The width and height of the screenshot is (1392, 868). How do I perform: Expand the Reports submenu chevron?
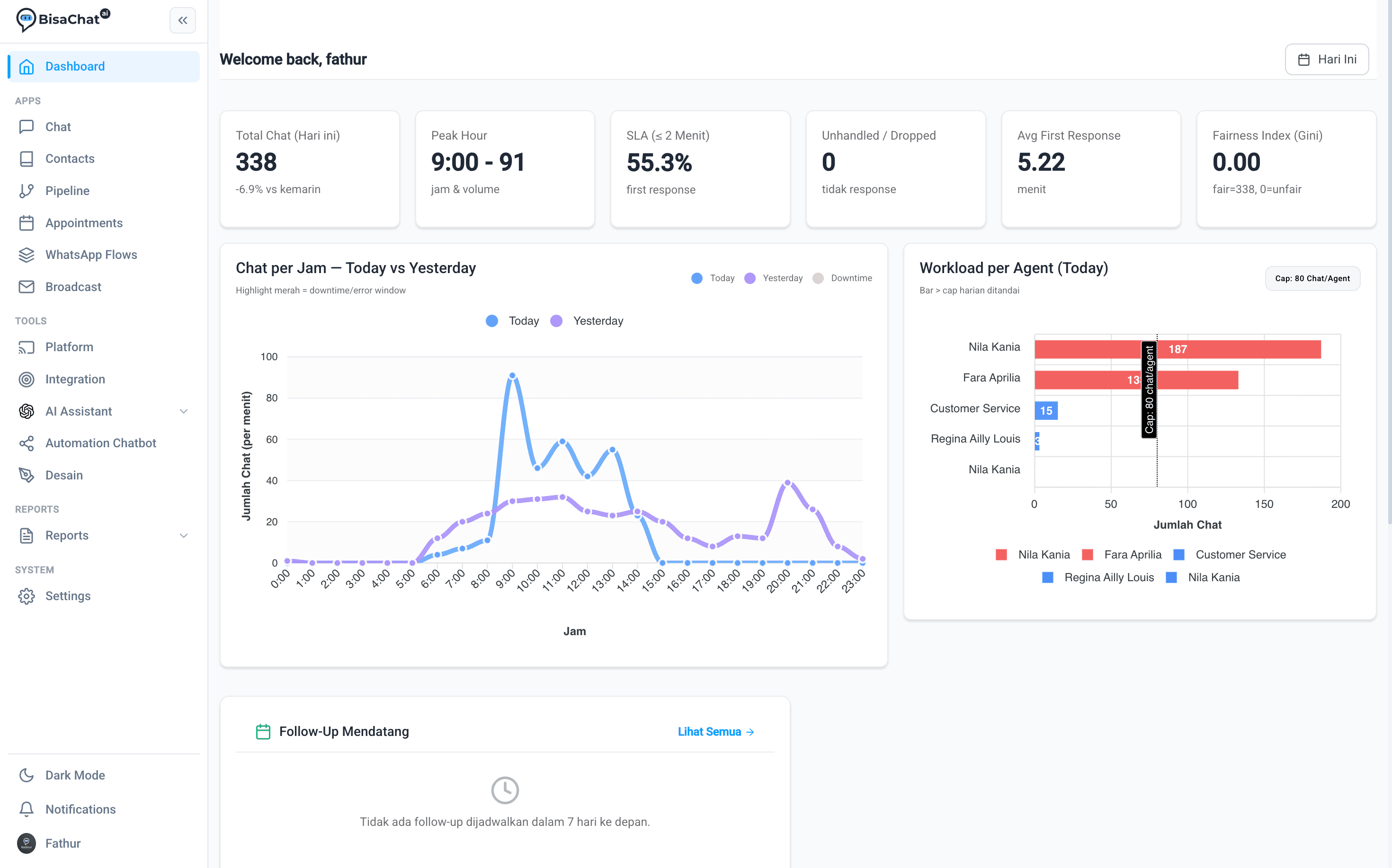(184, 536)
